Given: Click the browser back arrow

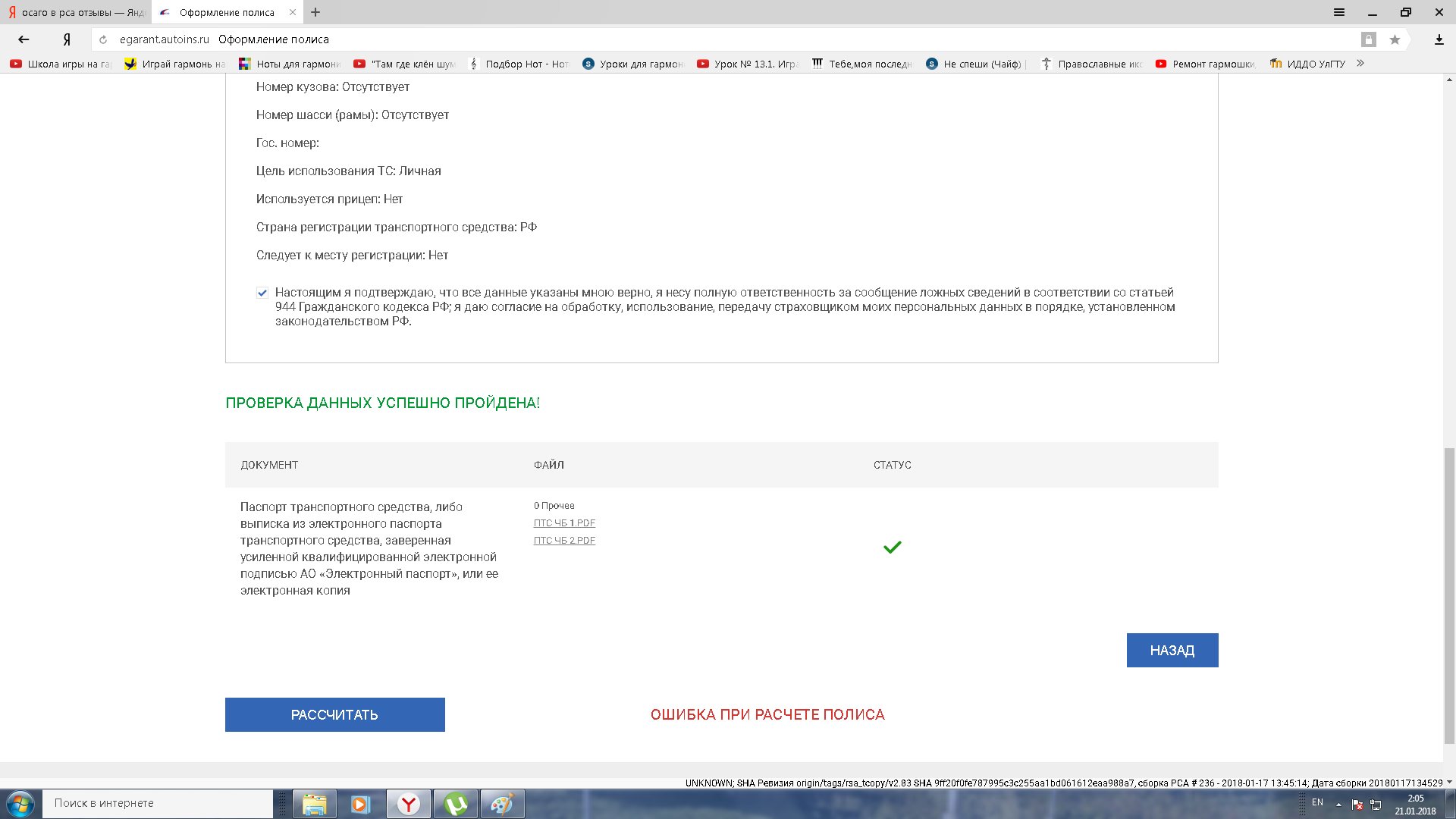Looking at the screenshot, I should pos(24,39).
